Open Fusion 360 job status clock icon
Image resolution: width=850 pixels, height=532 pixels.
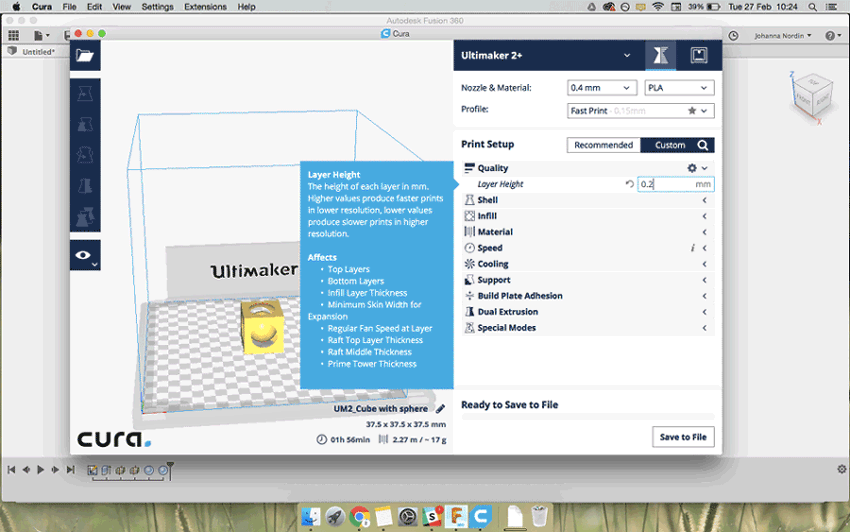coord(733,35)
